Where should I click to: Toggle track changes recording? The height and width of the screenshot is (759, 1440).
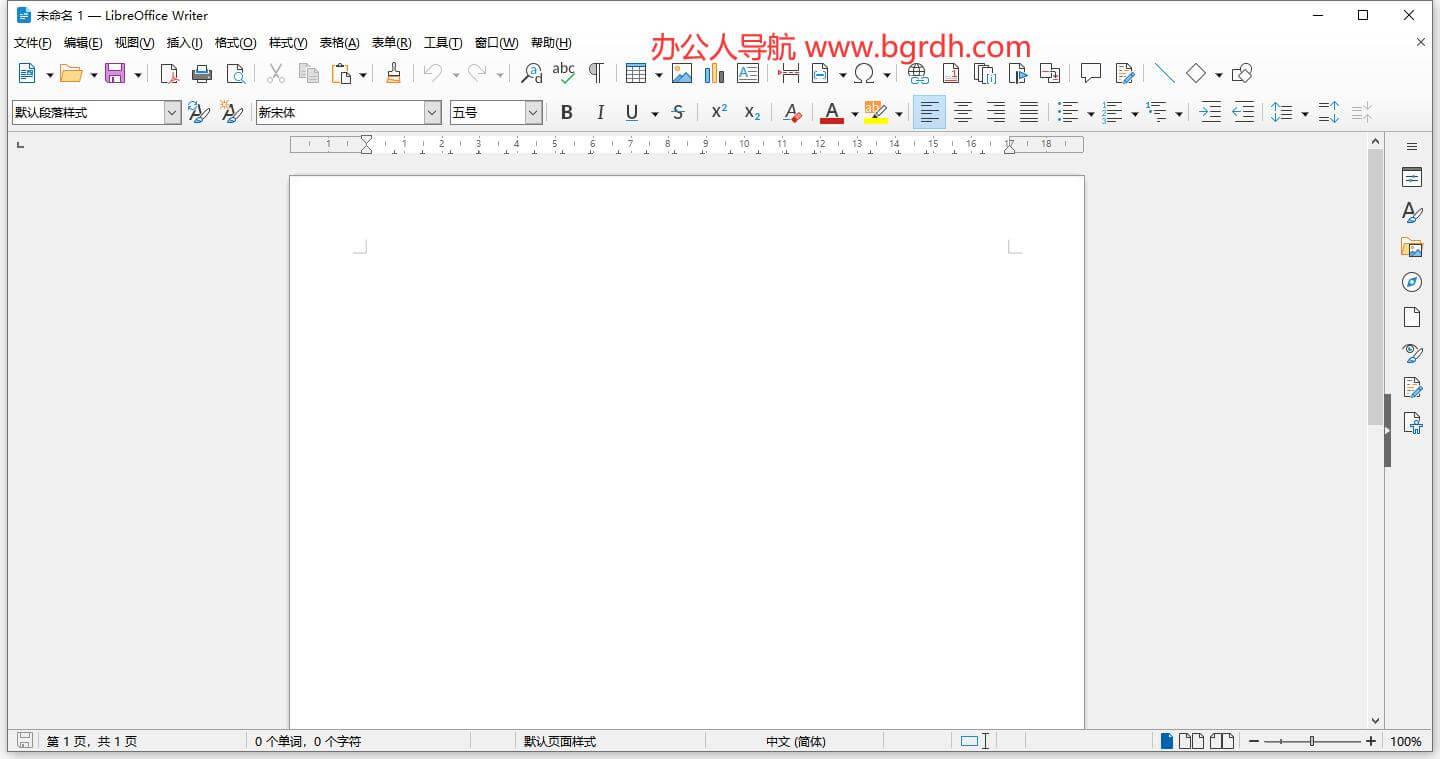1124,73
